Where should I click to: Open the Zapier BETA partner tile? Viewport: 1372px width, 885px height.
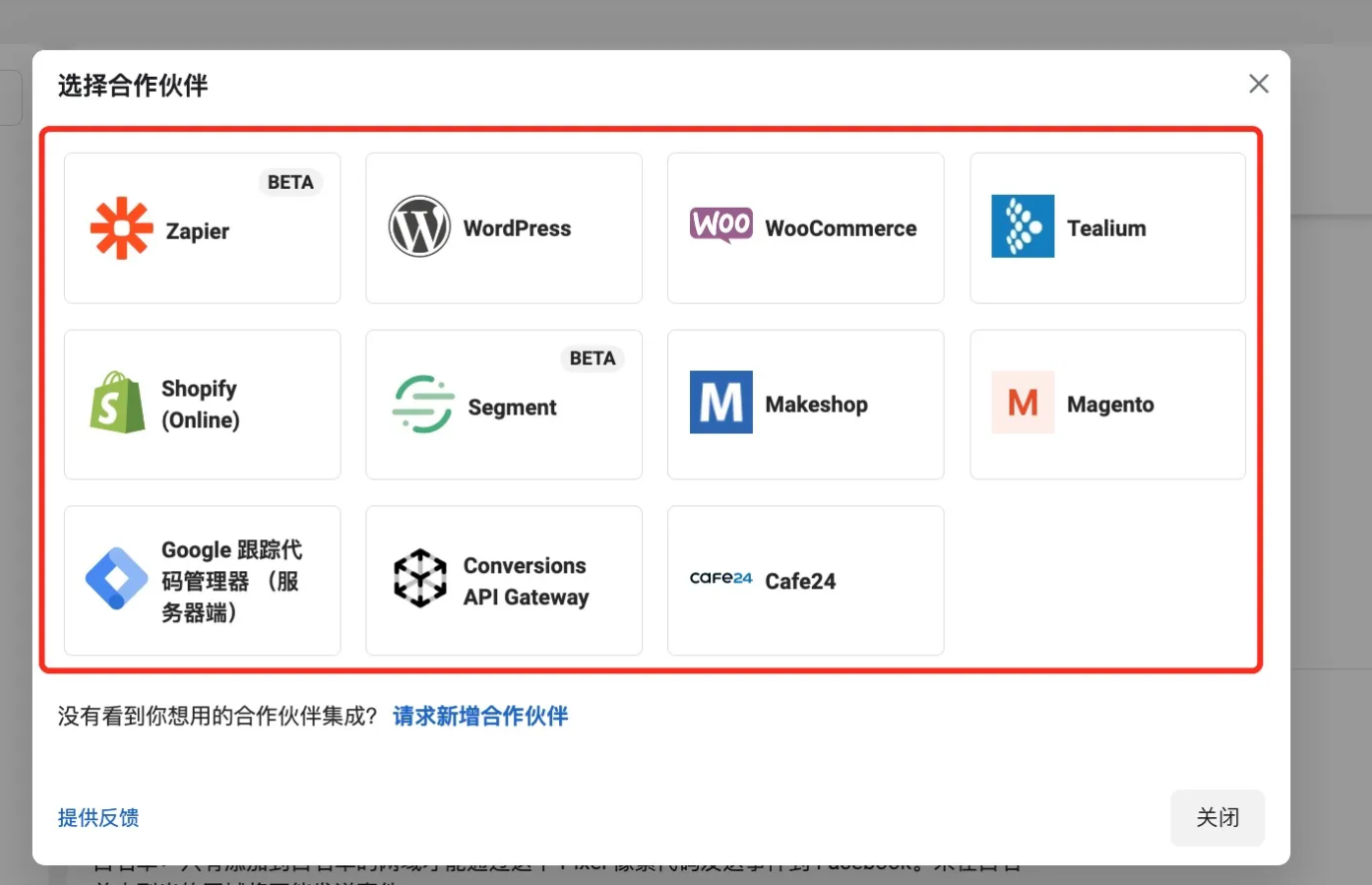coord(202,228)
